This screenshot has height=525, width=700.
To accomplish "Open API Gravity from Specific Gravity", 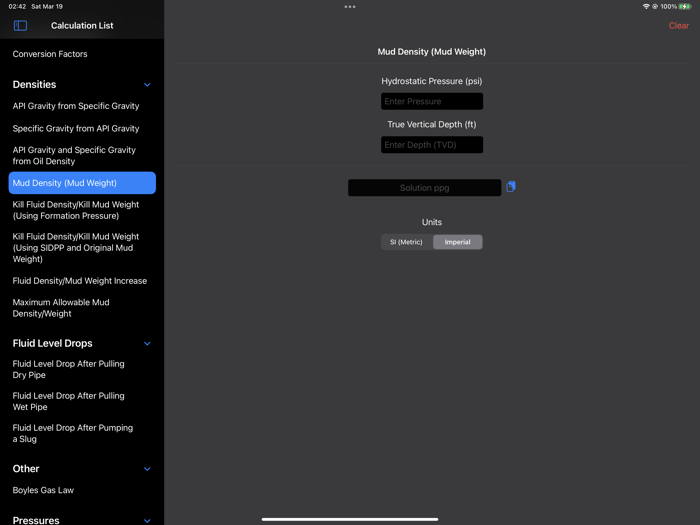I will pyautogui.click(x=76, y=106).
